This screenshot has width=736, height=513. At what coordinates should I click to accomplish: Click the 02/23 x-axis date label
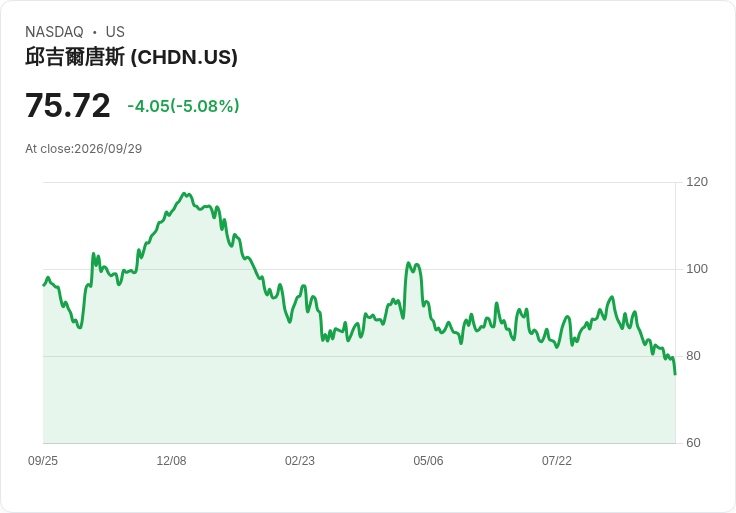pyautogui.click(x=300, y=461)
